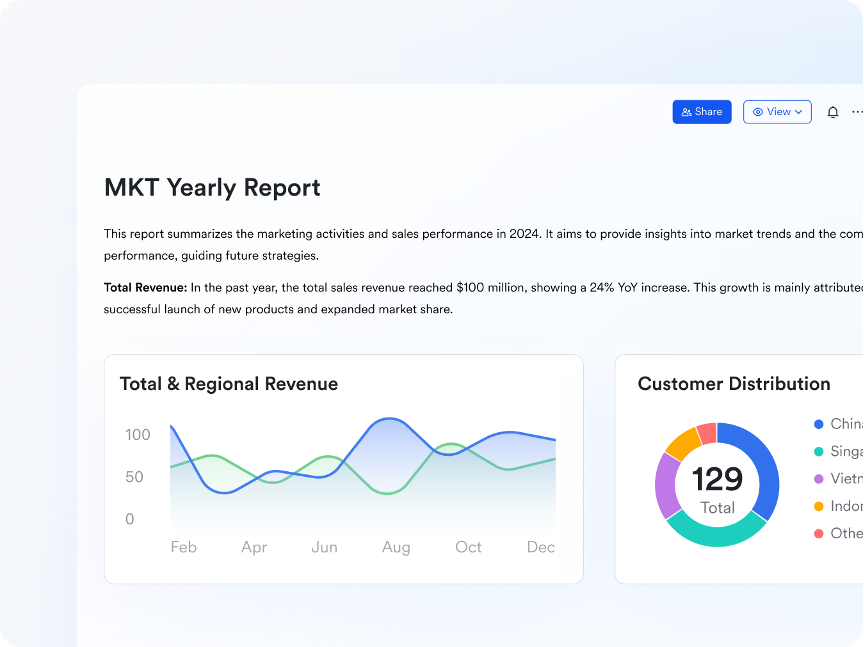Viewport: 864px width, 647px height.
Task: Click the orange Indonesia legend dot
Action: click(819, 507)
